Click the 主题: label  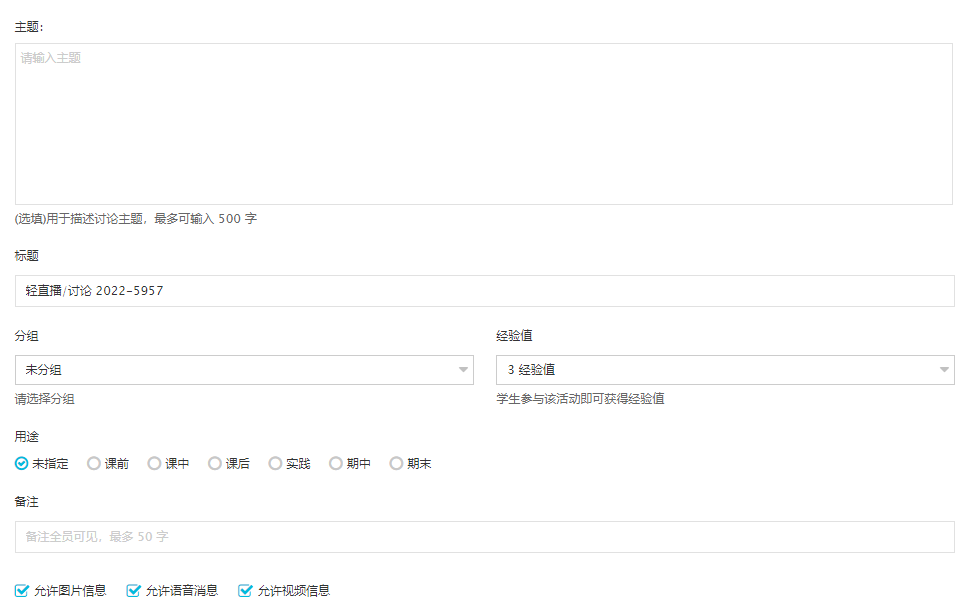(29, 27)
